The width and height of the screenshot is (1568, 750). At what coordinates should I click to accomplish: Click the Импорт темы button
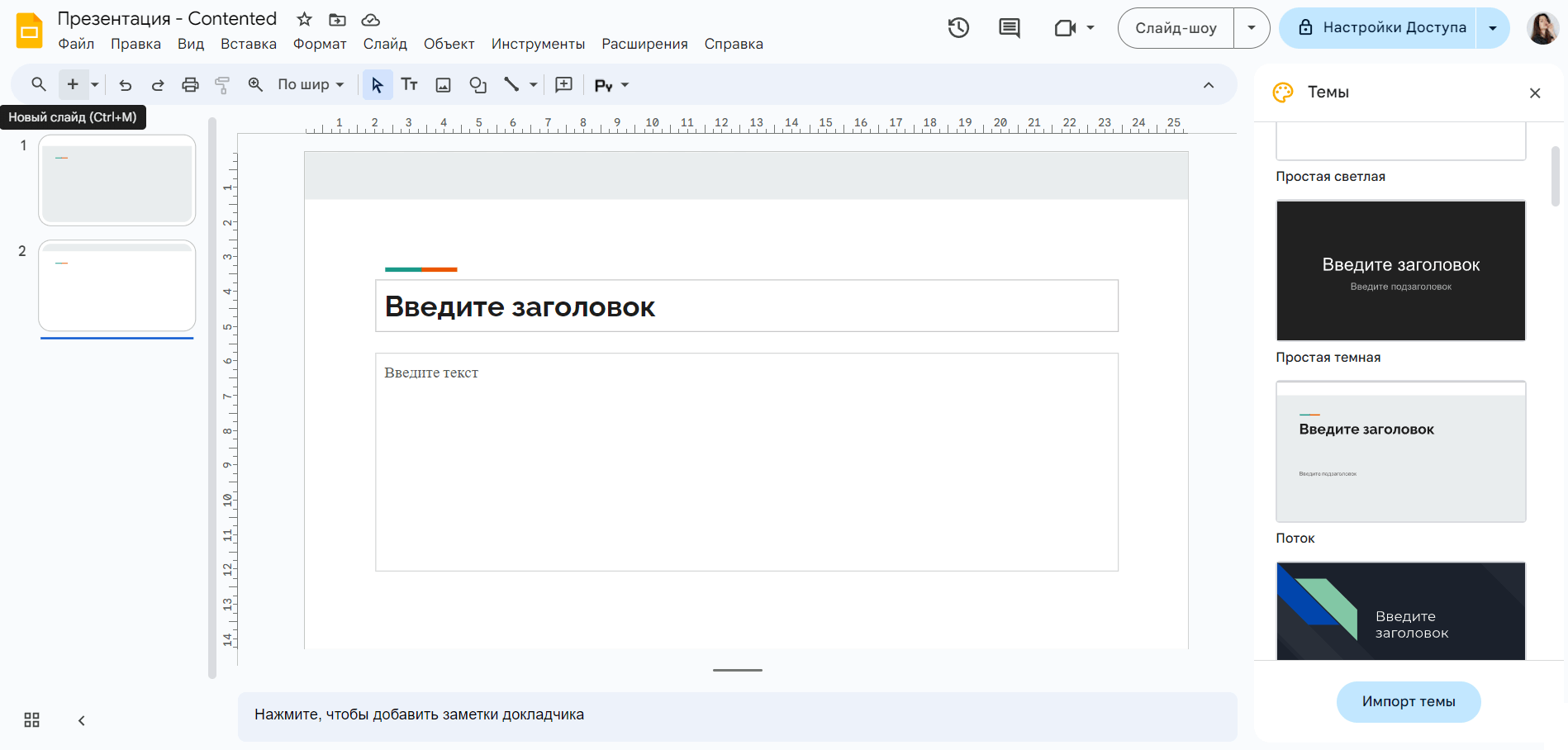tap(1409, 702)
